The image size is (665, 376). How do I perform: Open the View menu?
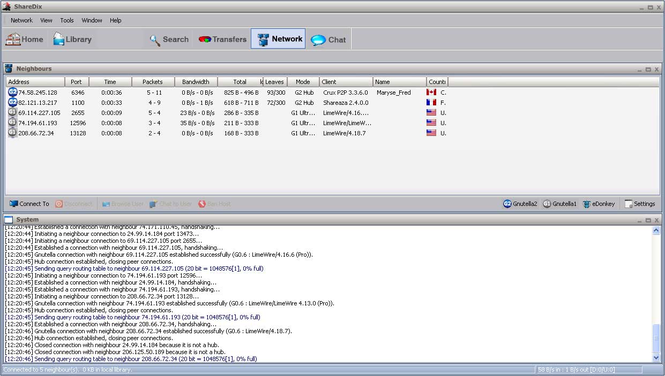(x=46, y=20)
